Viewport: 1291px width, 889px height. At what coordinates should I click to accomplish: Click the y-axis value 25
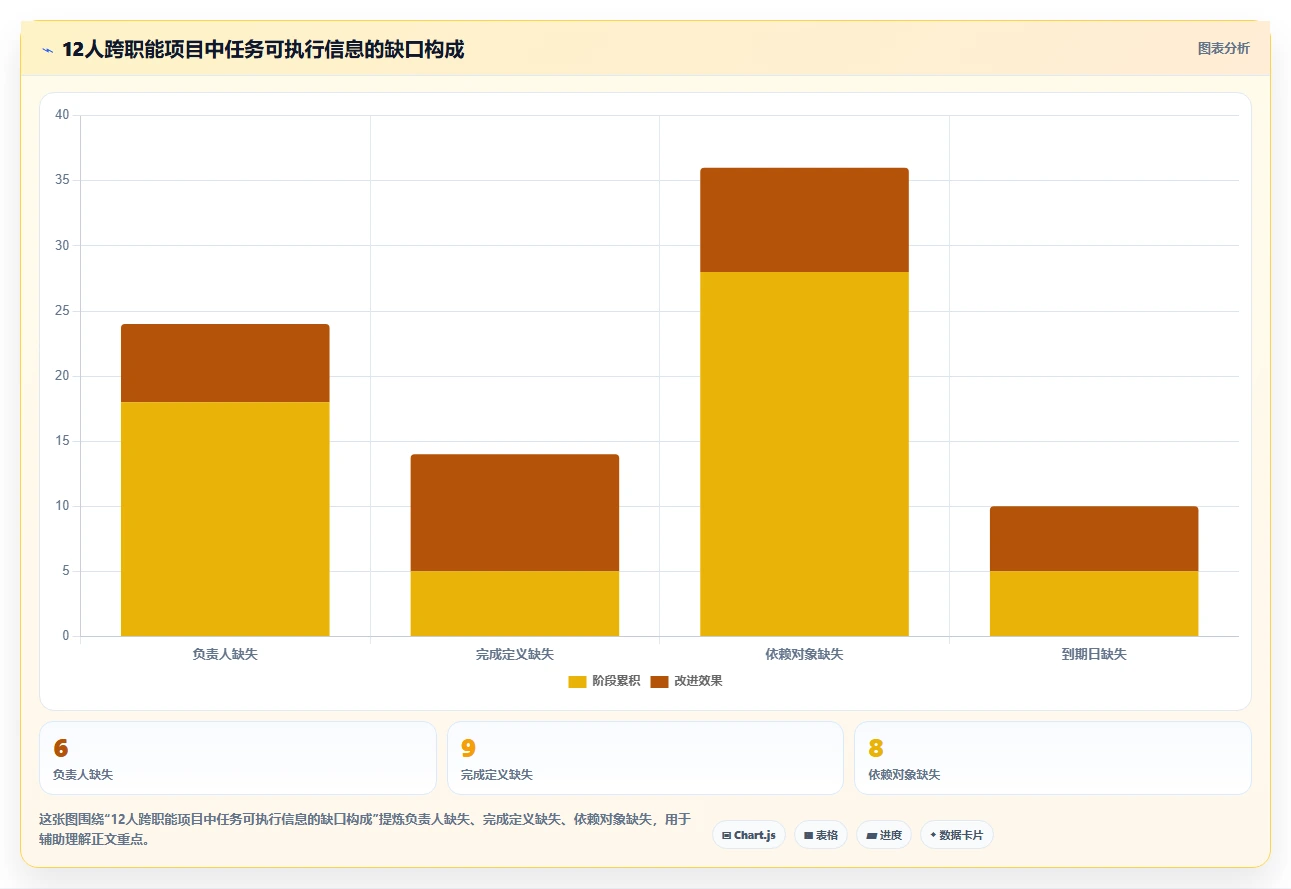coord(62,311)
